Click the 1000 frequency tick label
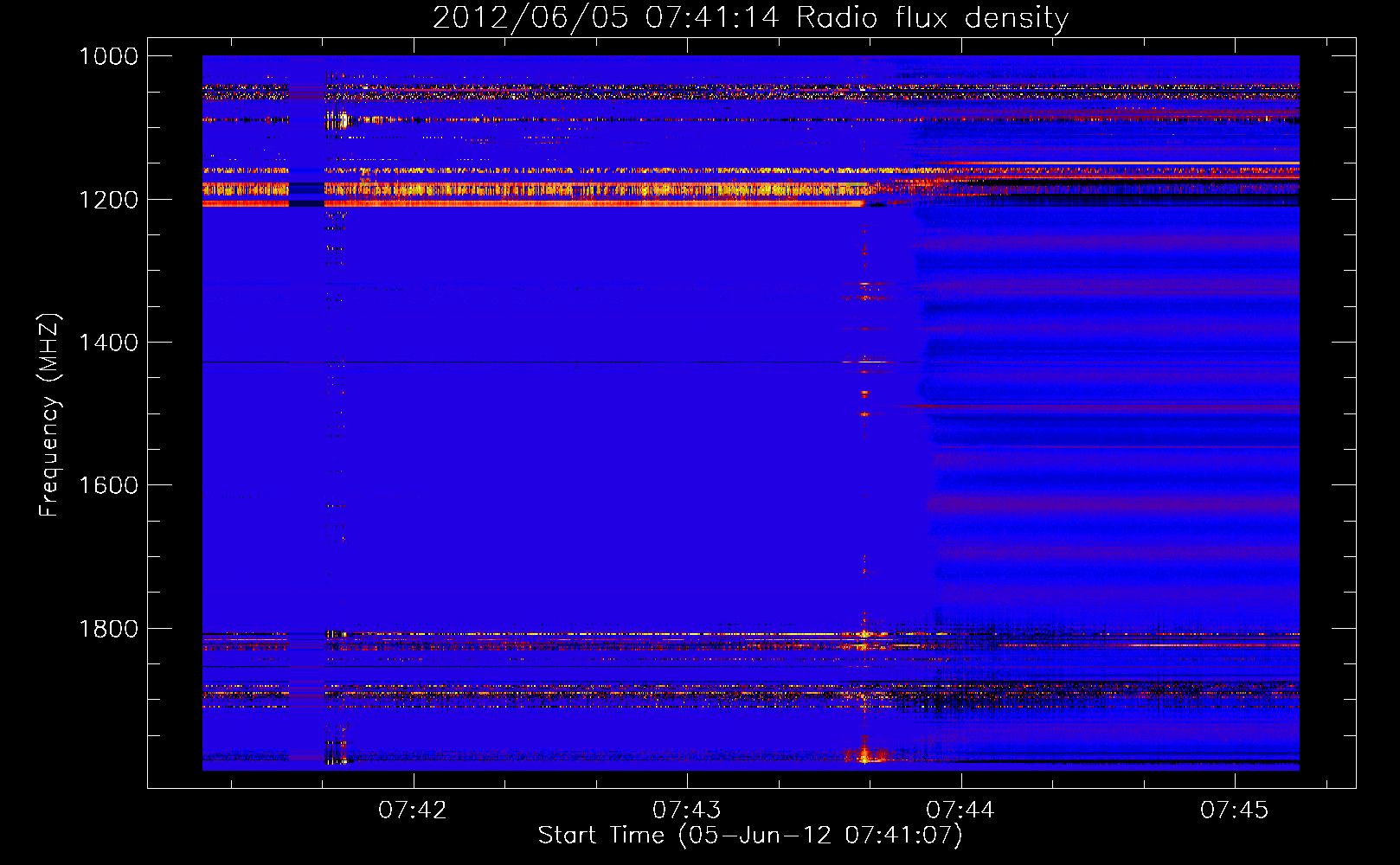 click(108, 56)
